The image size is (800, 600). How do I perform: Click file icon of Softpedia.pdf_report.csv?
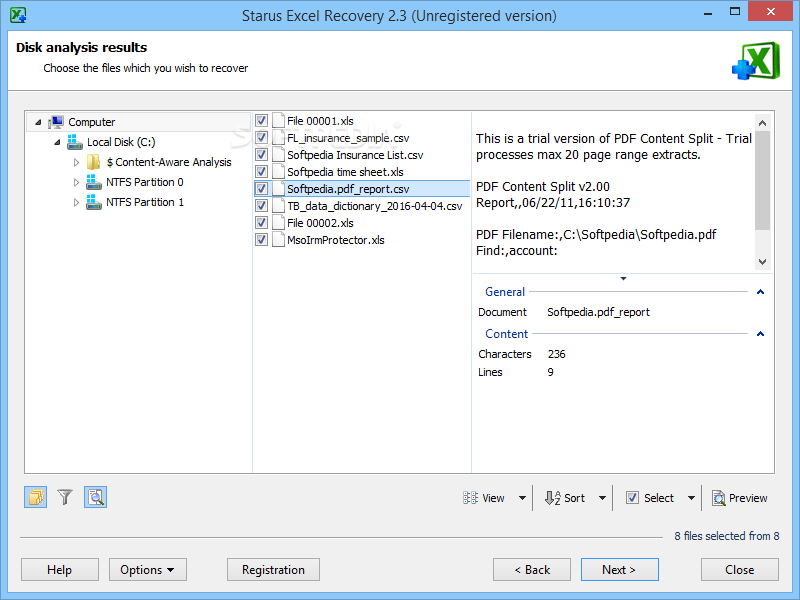point(278,189)
